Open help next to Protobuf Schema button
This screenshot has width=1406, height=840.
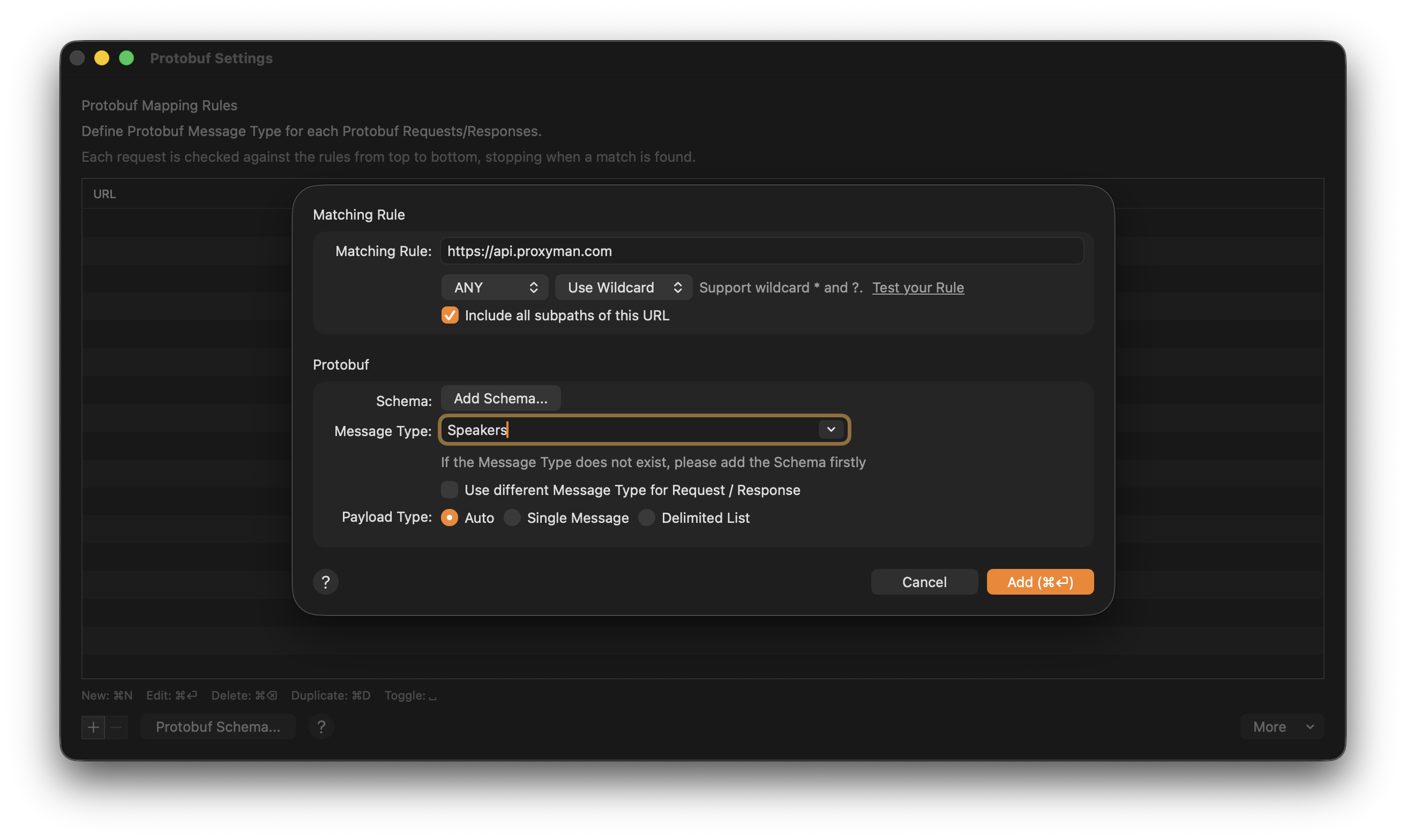[321, 727]
